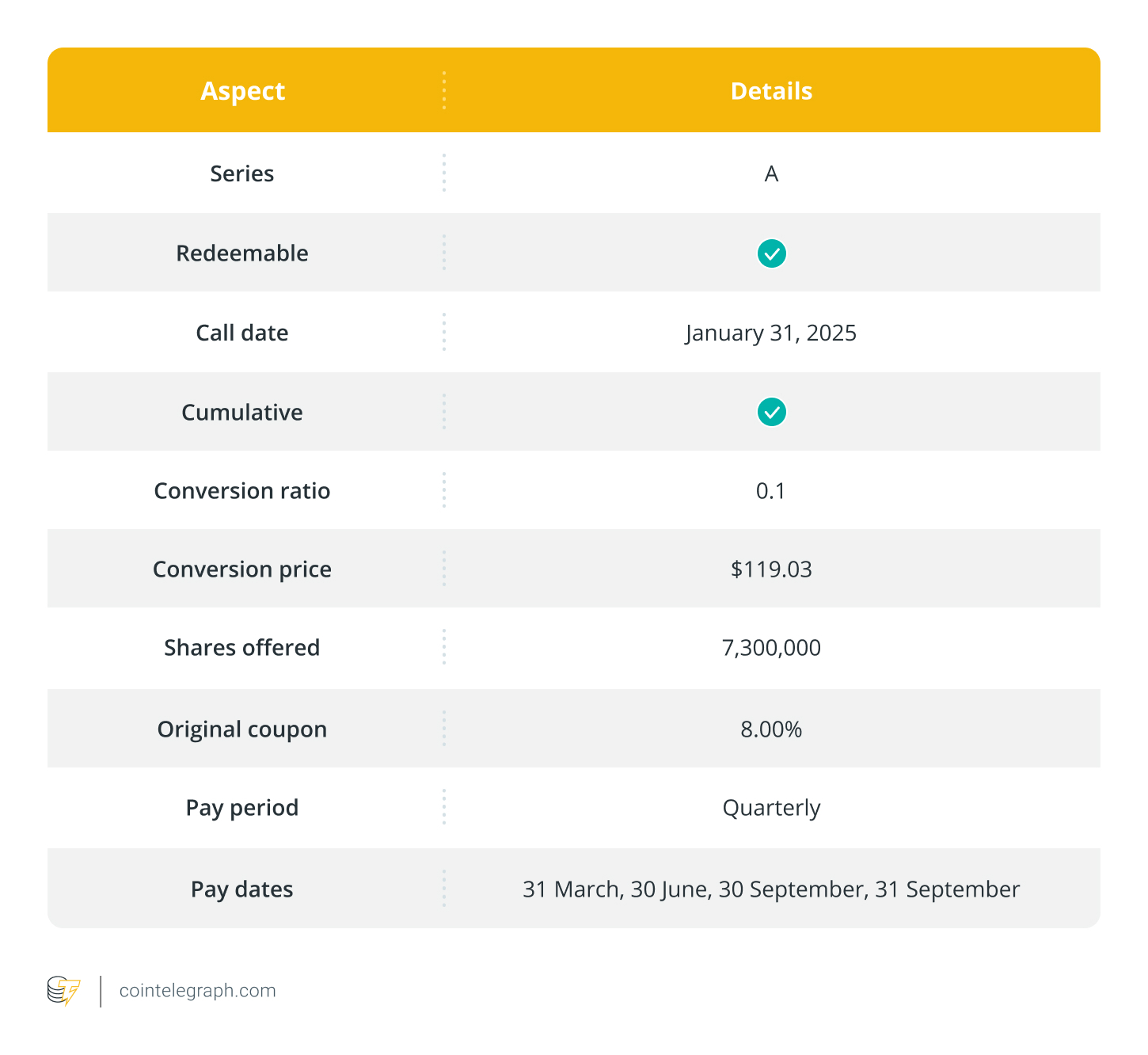The height and width of the screenshot is (1055, 1148).
Task: Select the 7,300,000 shares value
Action: coord(771,648)
